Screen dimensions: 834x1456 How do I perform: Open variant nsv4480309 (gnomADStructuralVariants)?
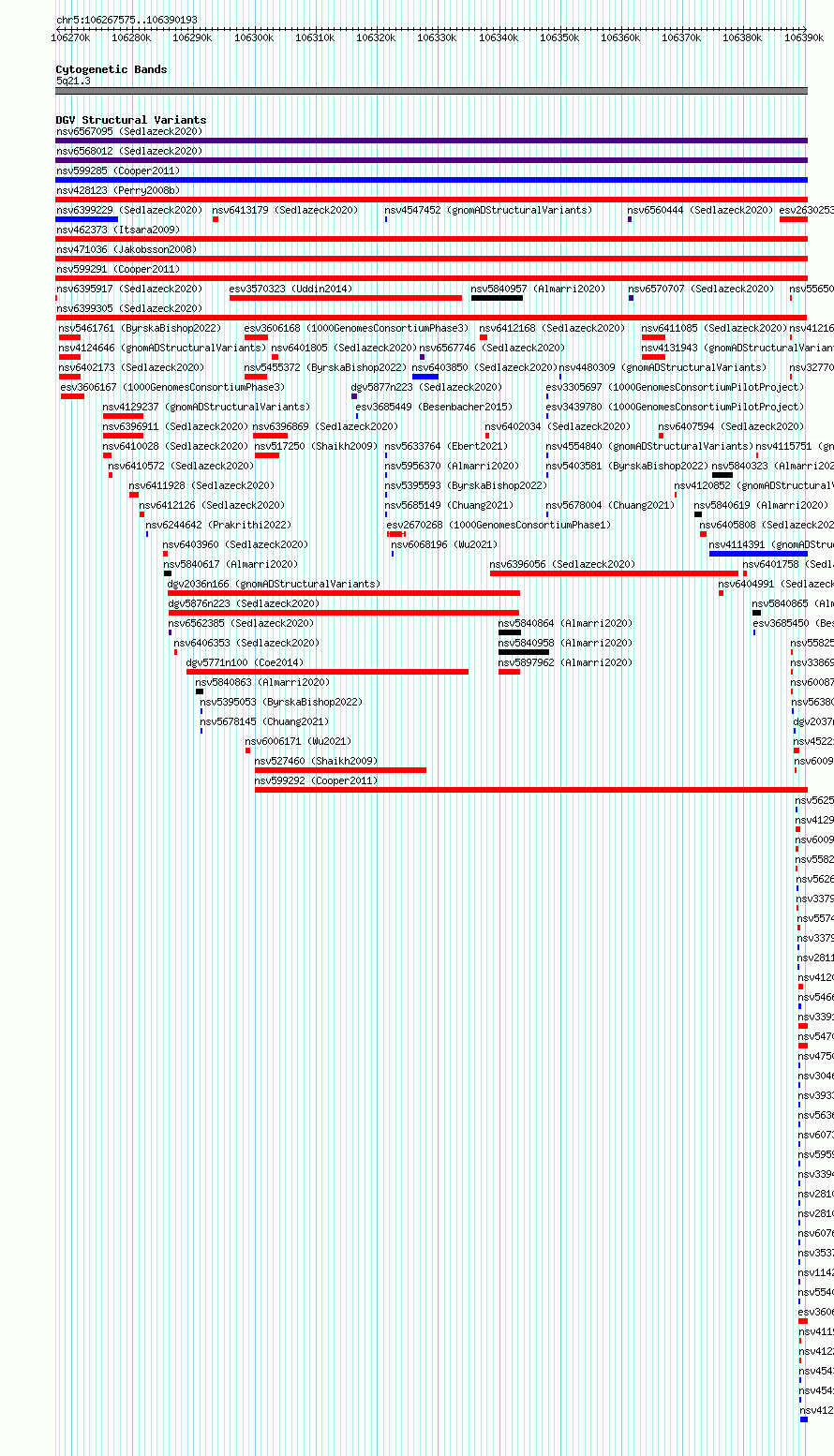point(663,367)
